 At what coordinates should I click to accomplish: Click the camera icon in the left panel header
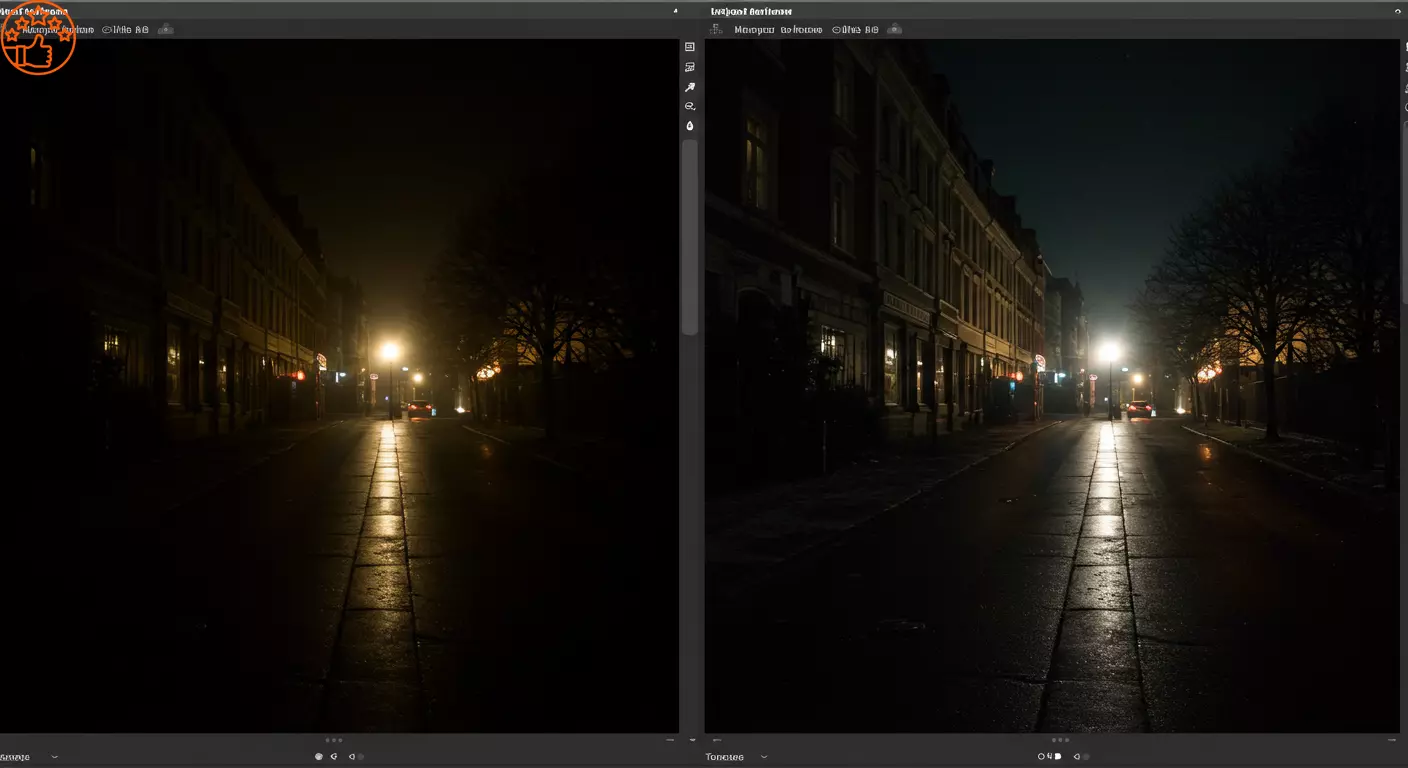[x=166, y=29]
